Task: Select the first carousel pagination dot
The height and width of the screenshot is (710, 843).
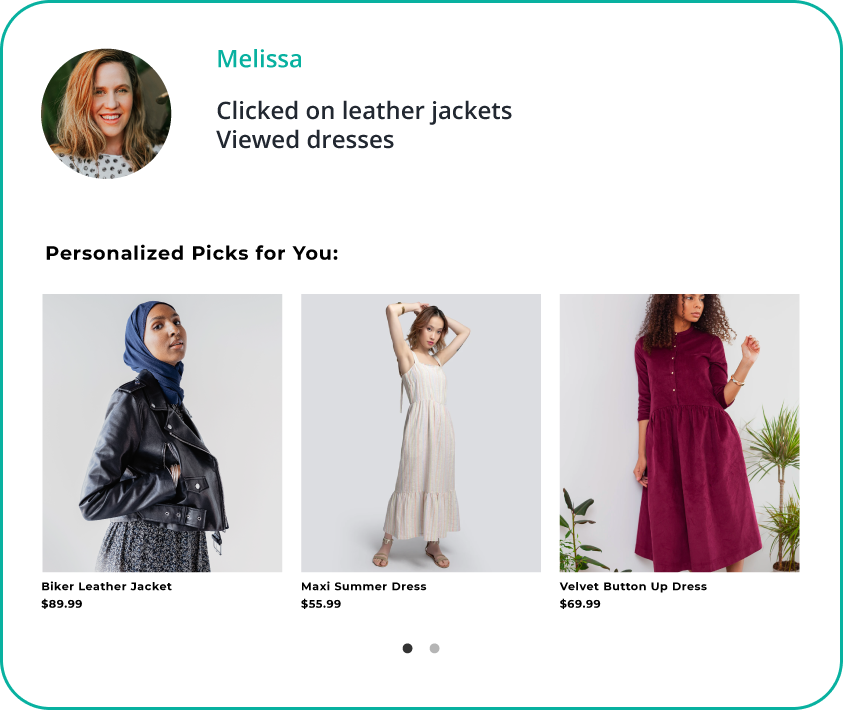Action: pyautogui.click(x=408, y=648)
